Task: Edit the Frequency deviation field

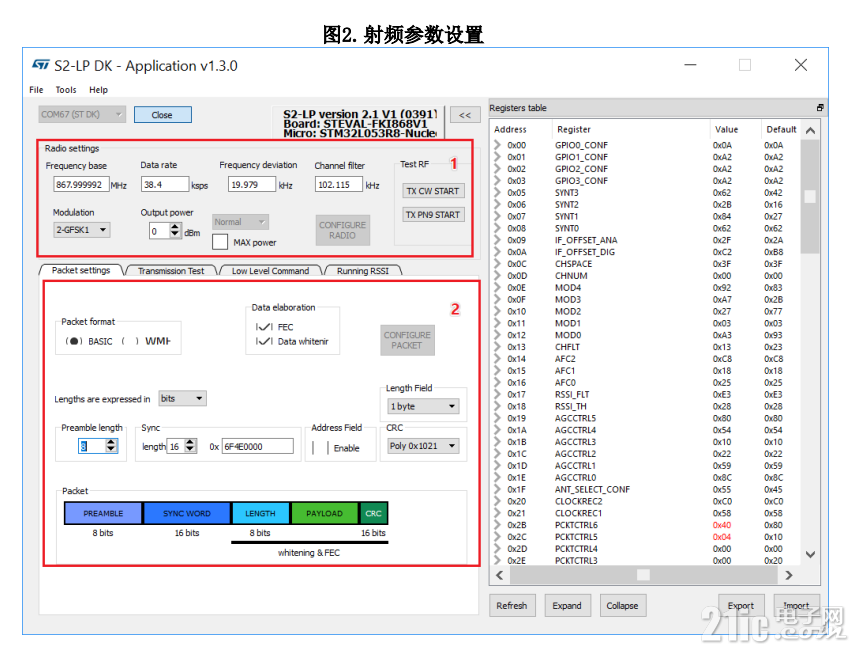Action: (x=252, y=184)
